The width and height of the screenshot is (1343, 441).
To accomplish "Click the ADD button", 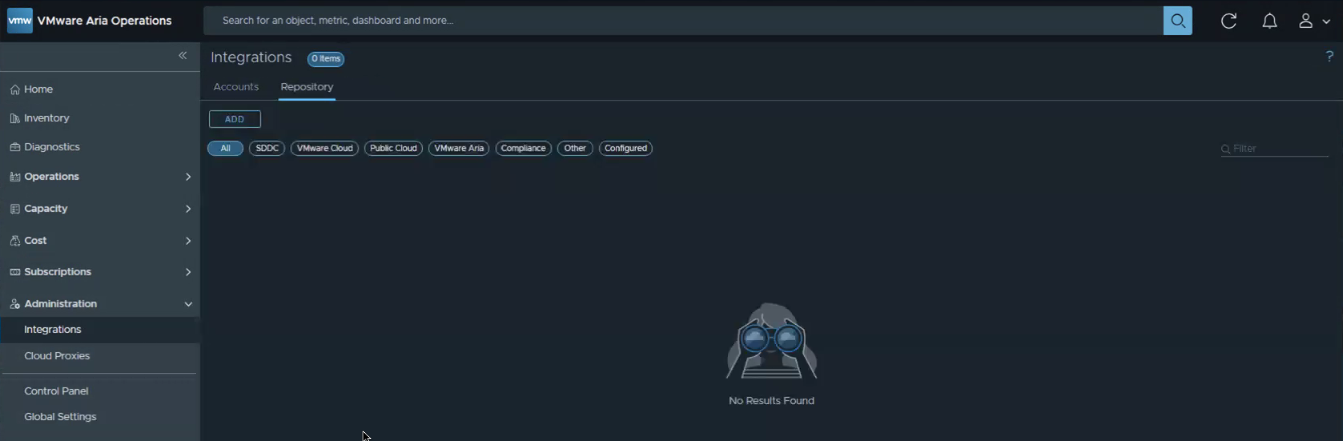I will pyautogui.click(x=235, y=119).
